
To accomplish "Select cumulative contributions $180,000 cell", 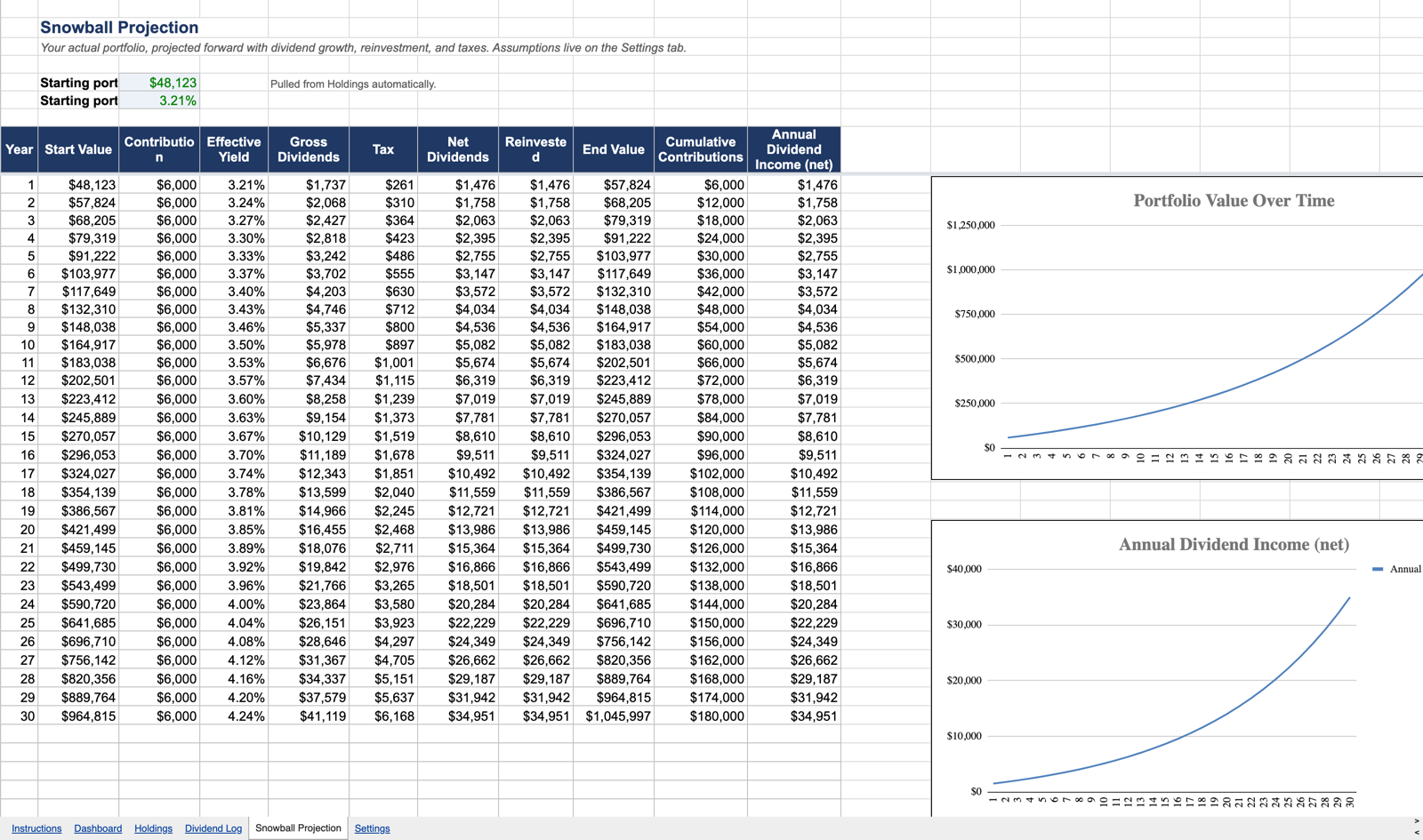I will (x=701, y=716).
